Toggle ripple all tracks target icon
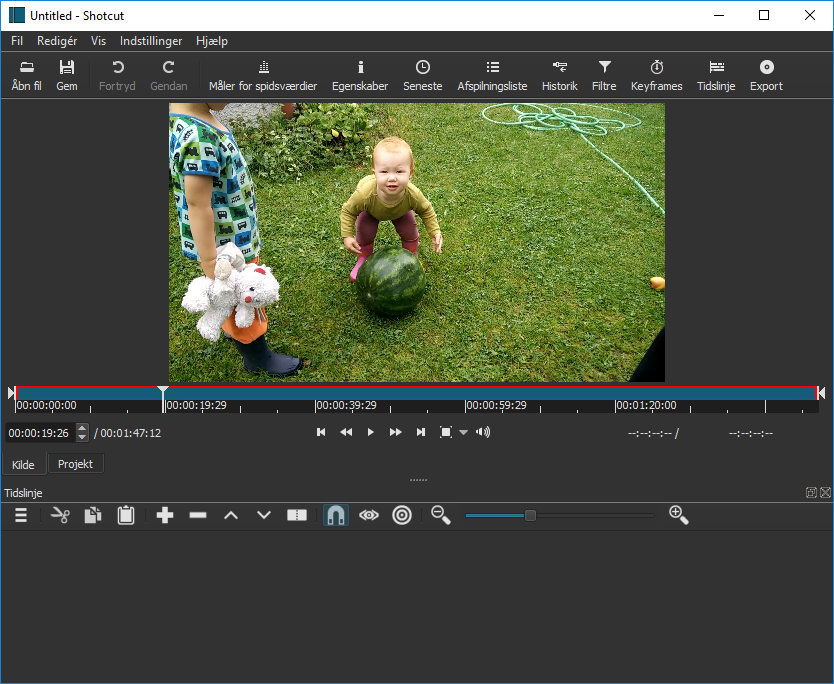834x684 pixels. [x=402, y=515]
